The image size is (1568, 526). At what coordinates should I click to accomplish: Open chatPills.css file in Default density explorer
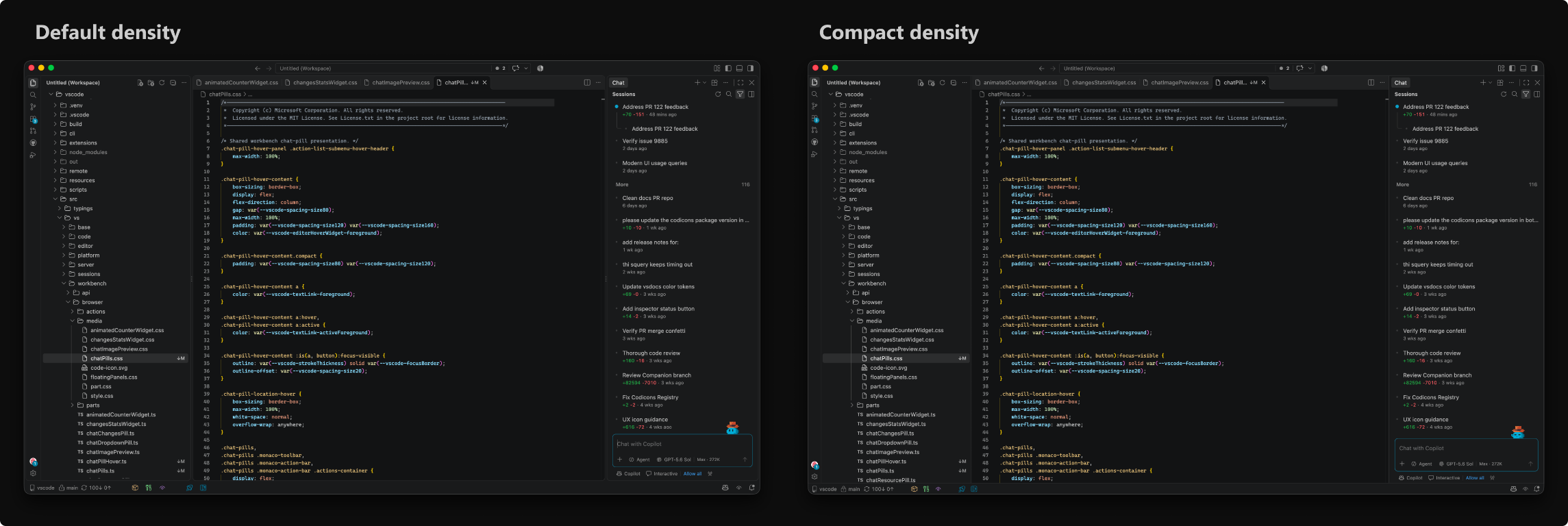115,358
